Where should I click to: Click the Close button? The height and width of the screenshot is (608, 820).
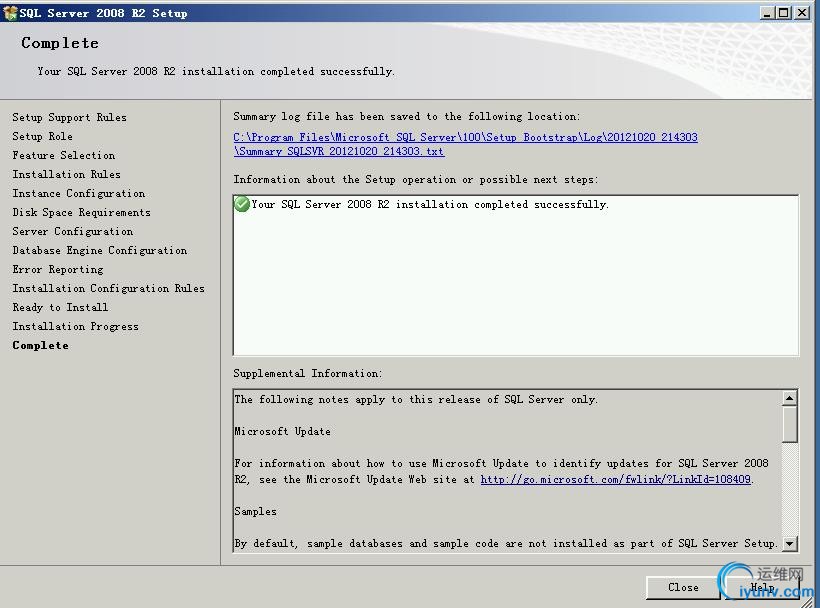[682, 587]
